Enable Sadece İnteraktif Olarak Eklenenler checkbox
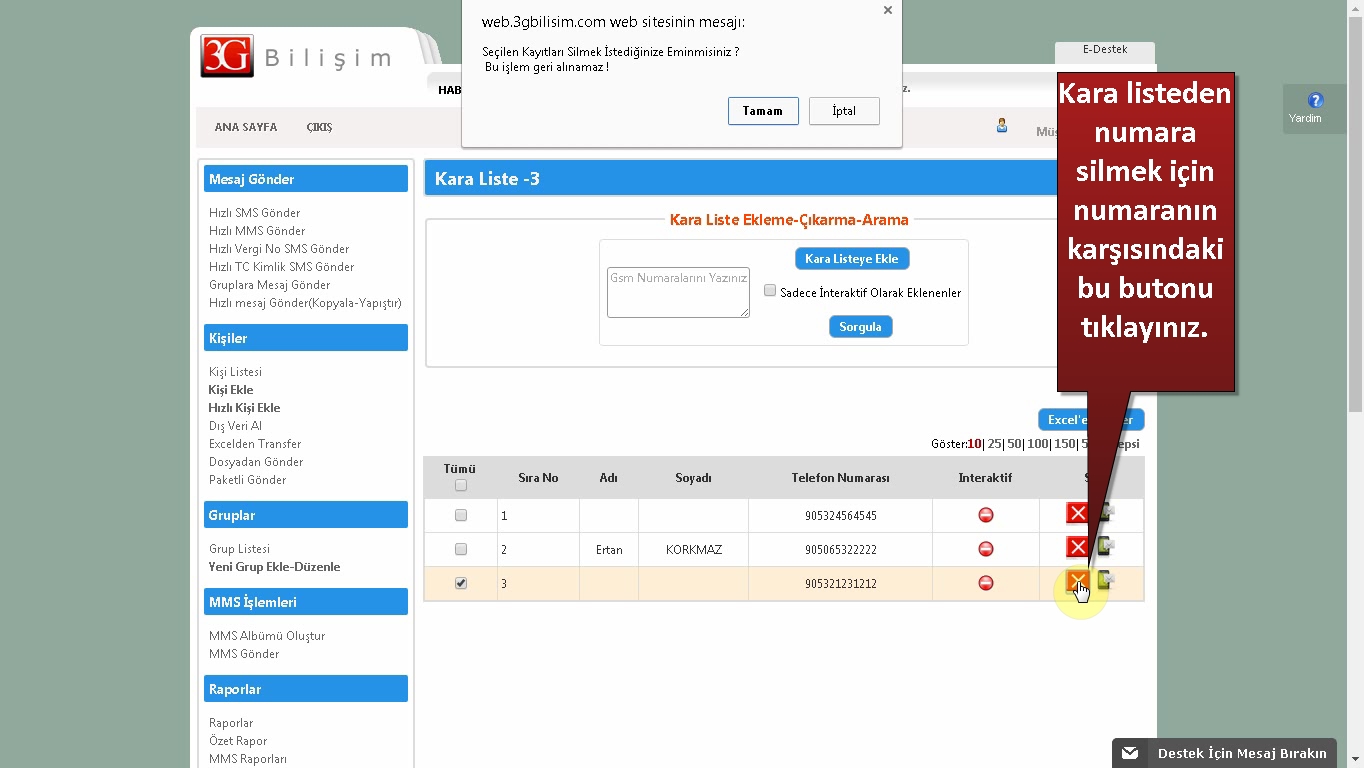The image size is (1364, 768). point(770,291)
